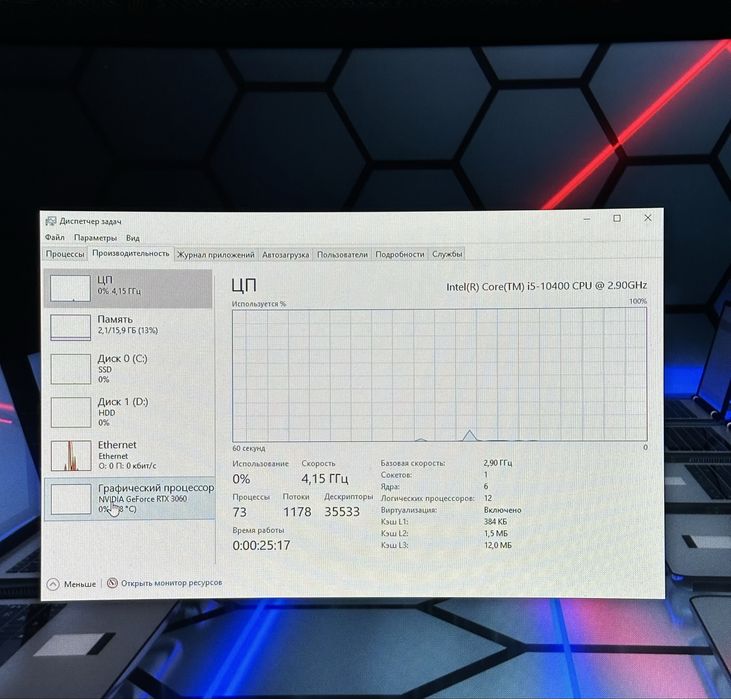Click the 2,1/15,9 ГБ (13%) memory text

click(128, 331)
